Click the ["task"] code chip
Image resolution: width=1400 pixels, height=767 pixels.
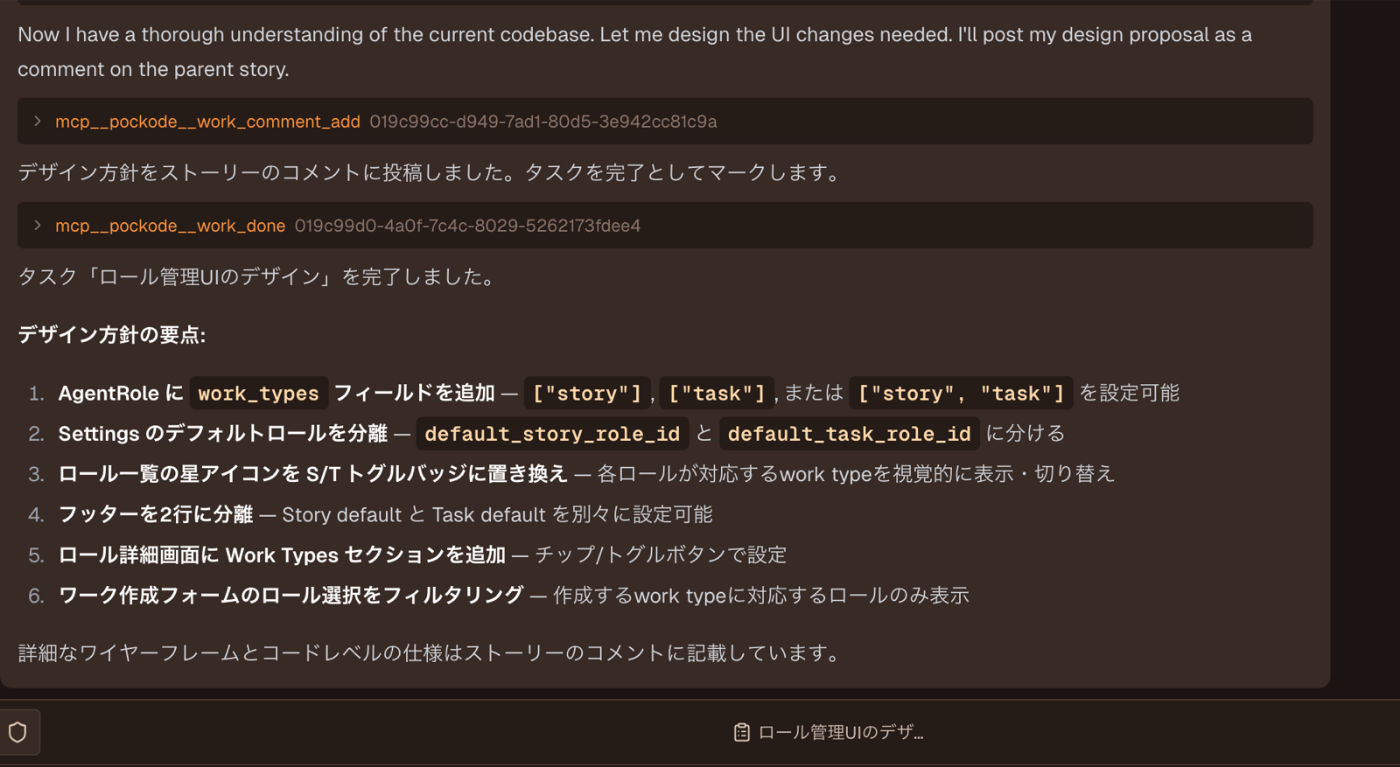pos(717,393)
